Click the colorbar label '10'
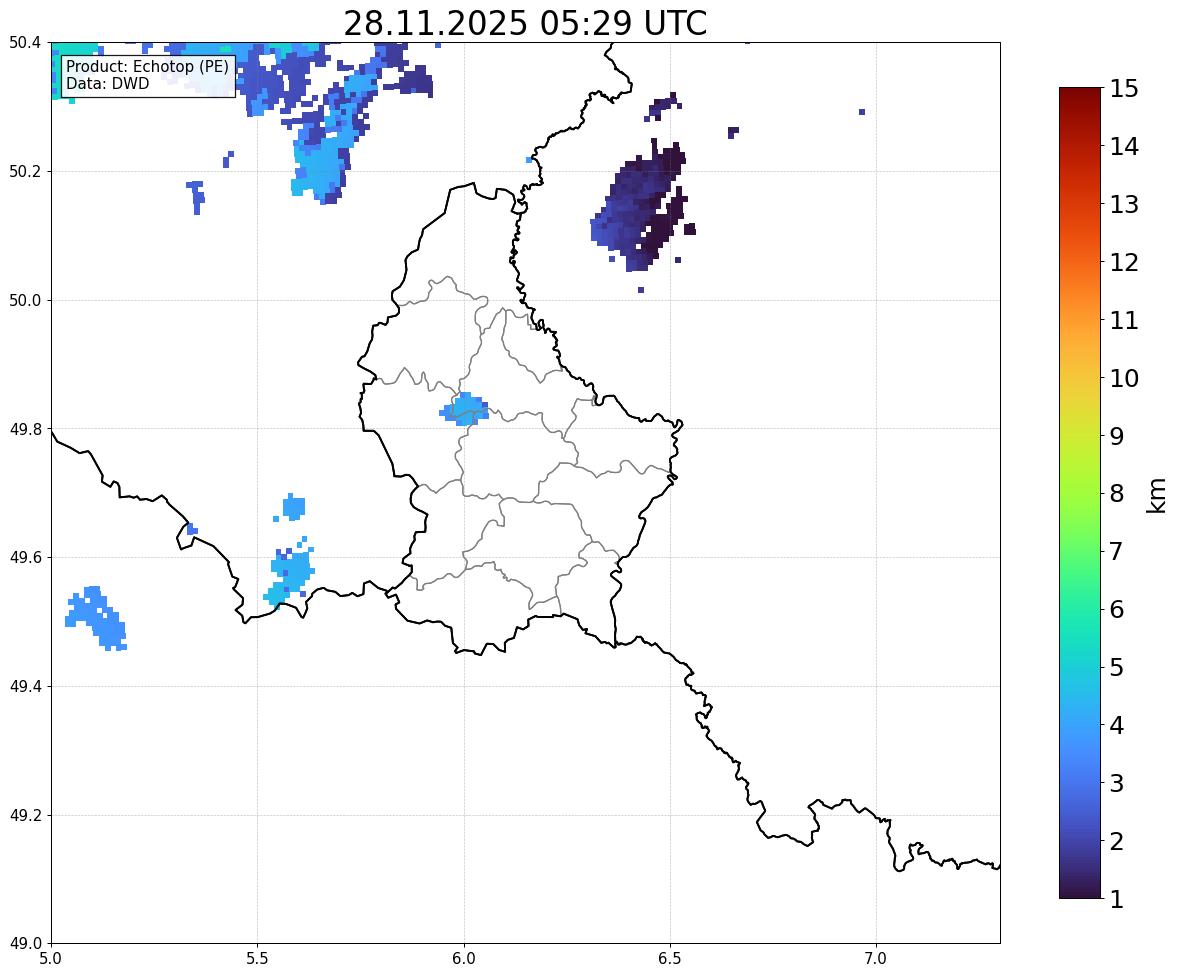Viewport: 1178px width, 976px height. [x=1125, y=378]
